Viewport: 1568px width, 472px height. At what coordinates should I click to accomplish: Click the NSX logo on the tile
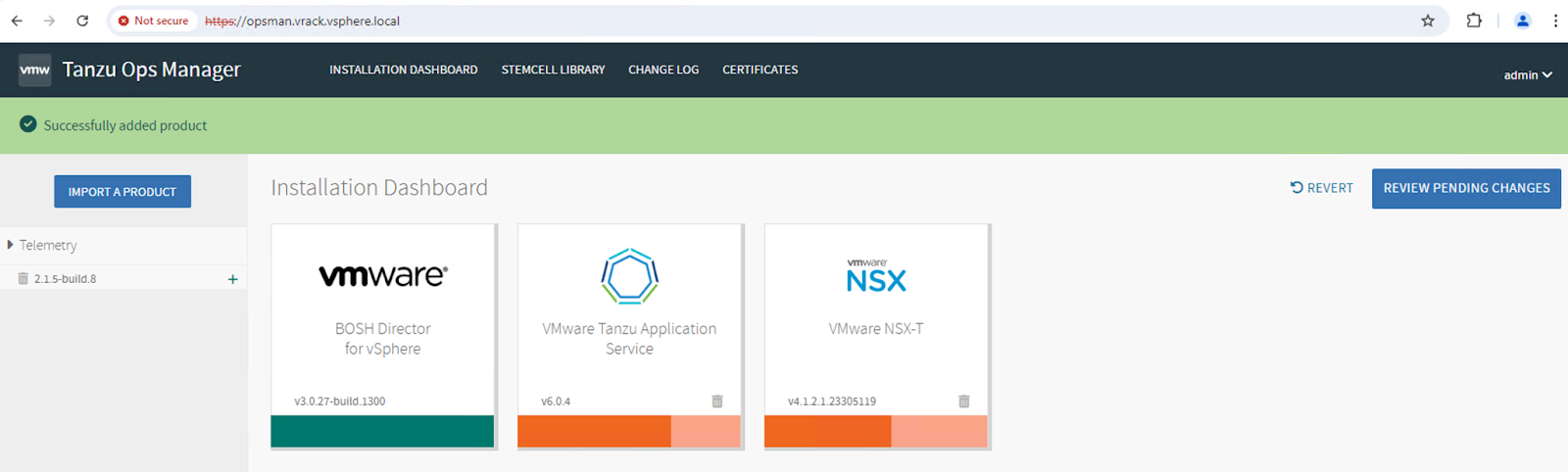(x=876, y=276)
